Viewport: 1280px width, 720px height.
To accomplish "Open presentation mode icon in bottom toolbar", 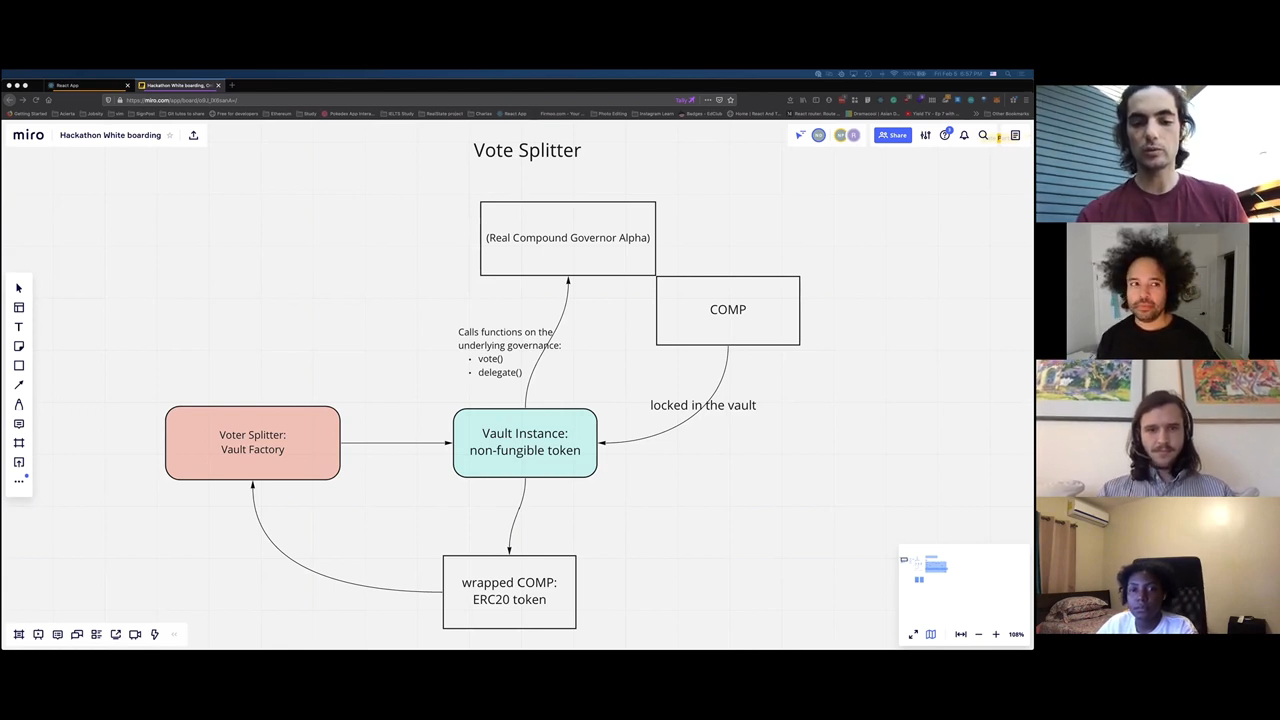I will tap(38, 634).
